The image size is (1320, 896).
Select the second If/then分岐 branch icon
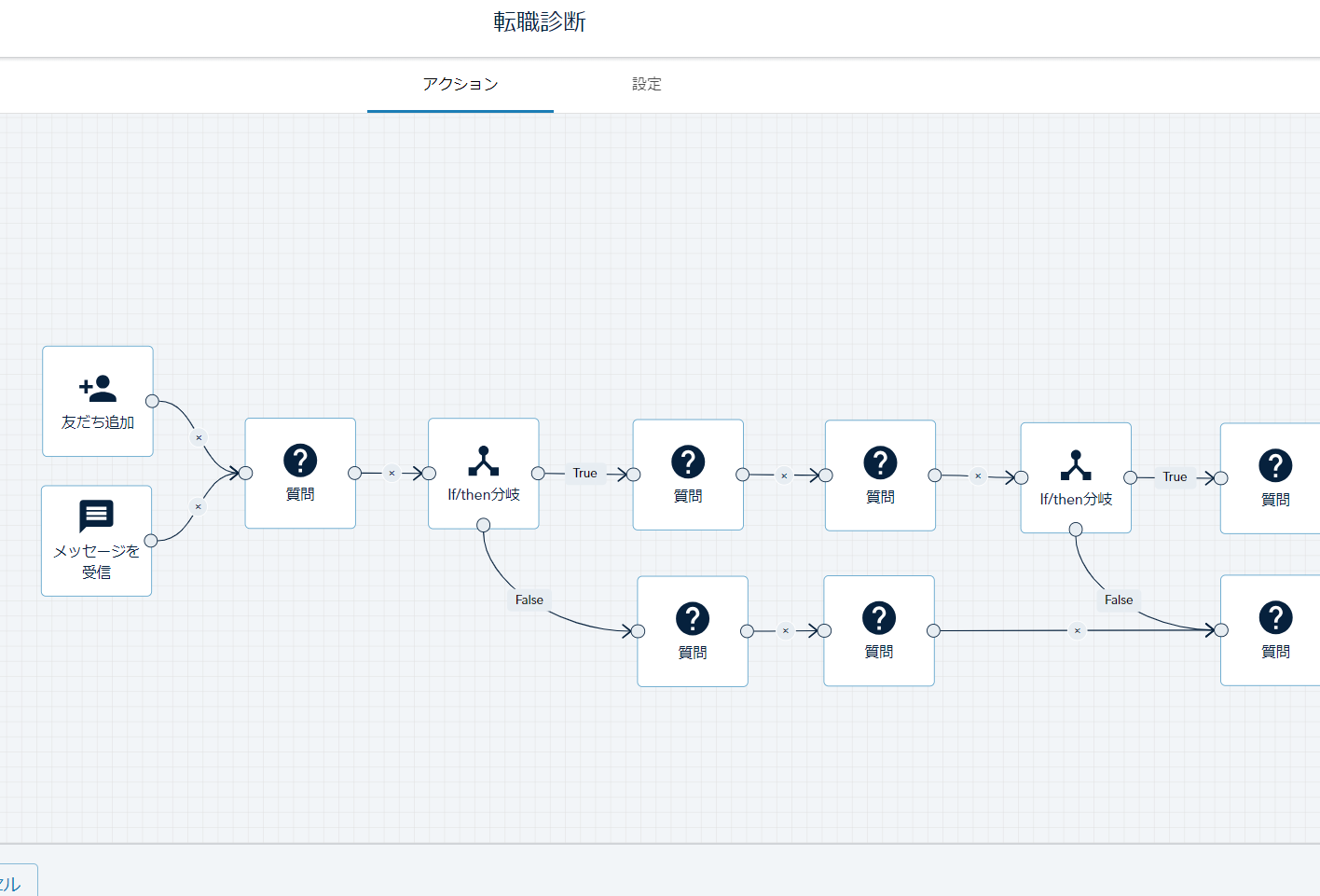(x=1076, y=465)
